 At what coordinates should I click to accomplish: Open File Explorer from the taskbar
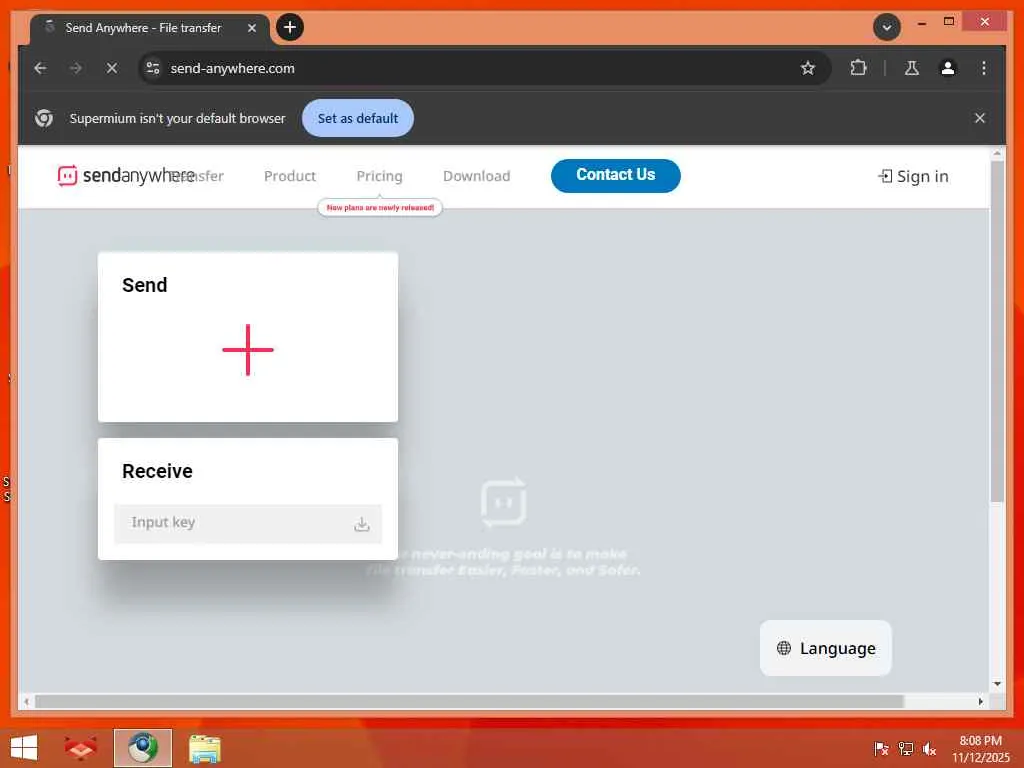[204, 748]
